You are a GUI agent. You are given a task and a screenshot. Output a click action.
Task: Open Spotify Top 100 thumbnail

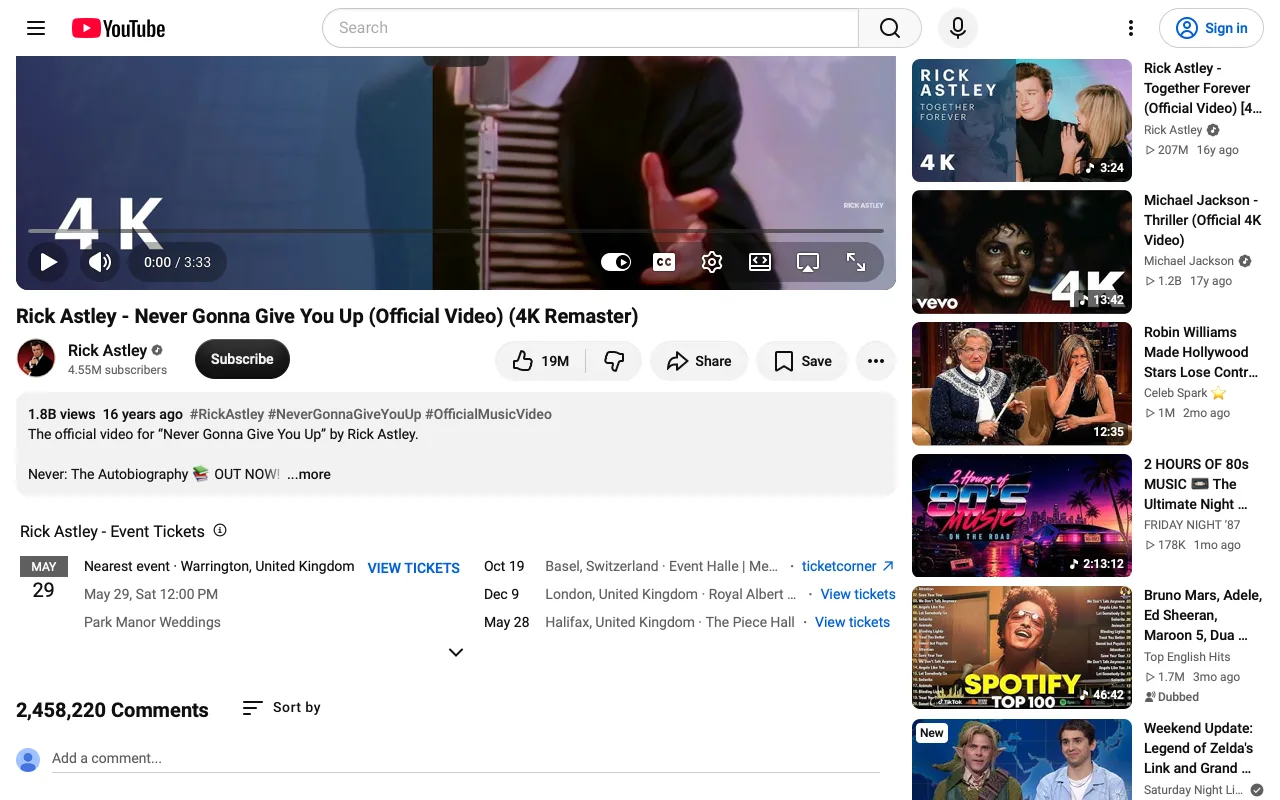(x=1022, y=648)
